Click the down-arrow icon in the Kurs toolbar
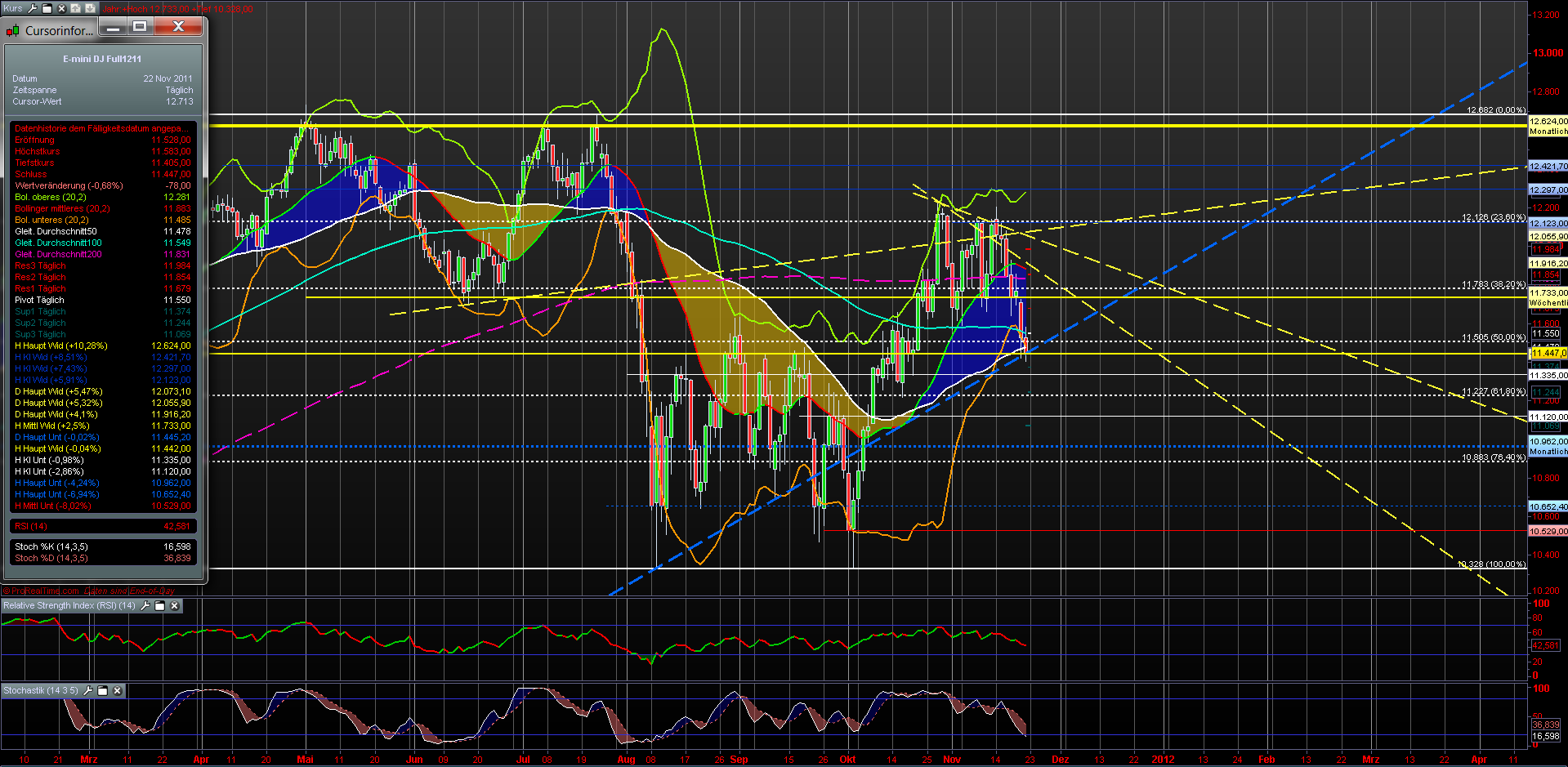This screenshot has width=1568, height=767. click(x=90, y=7)
